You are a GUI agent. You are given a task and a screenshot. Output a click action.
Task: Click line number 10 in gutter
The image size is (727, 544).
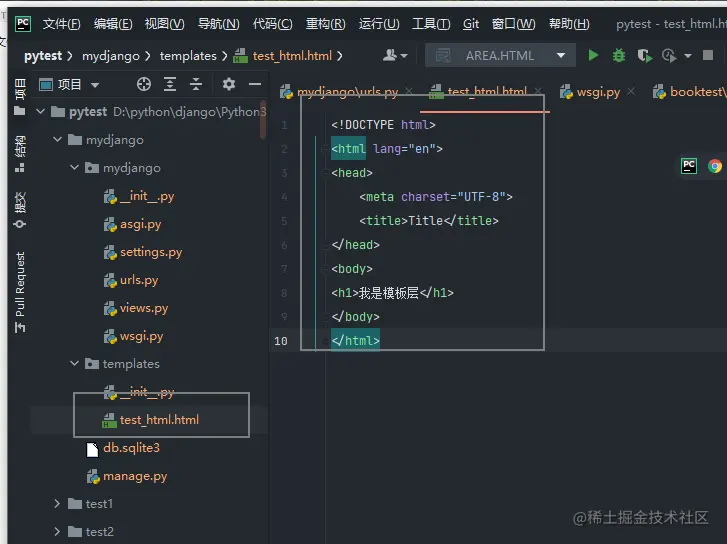pyautogui.click(x=281, y=341)
